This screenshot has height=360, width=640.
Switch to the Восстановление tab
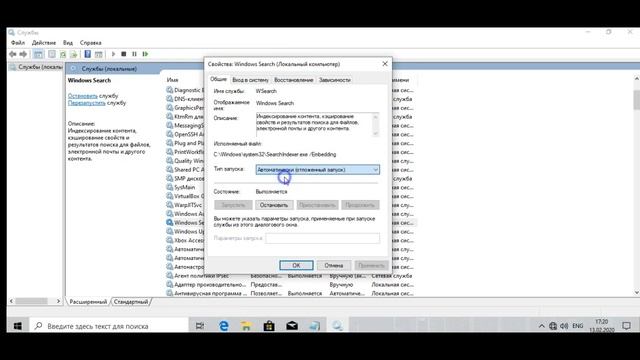click(293, 80)
